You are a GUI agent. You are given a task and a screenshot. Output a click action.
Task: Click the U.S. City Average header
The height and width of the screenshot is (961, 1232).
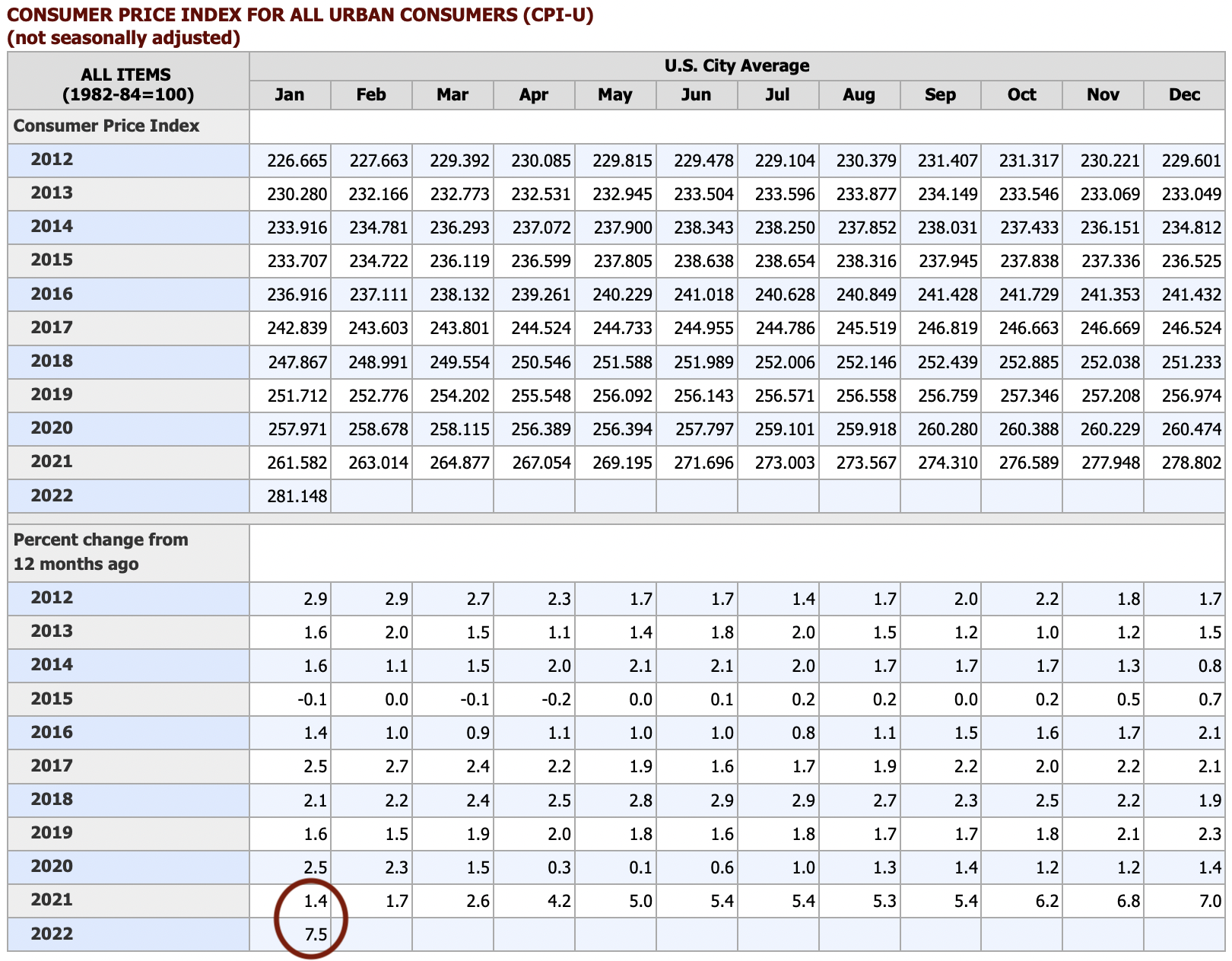737,66
